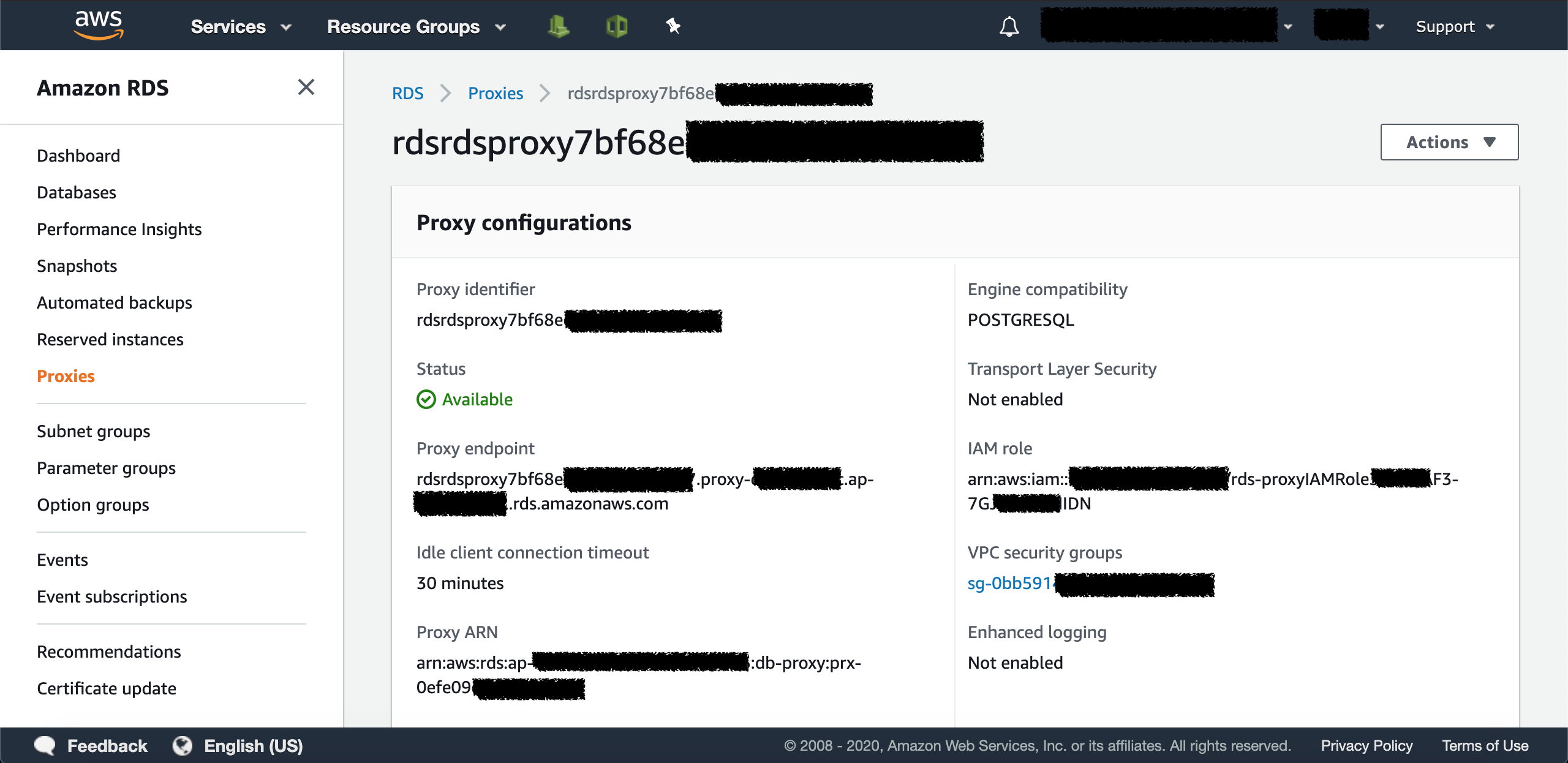Click the Feedback speech bubble icon
This screenshot has height=763, width=1568.
[45, 745]
